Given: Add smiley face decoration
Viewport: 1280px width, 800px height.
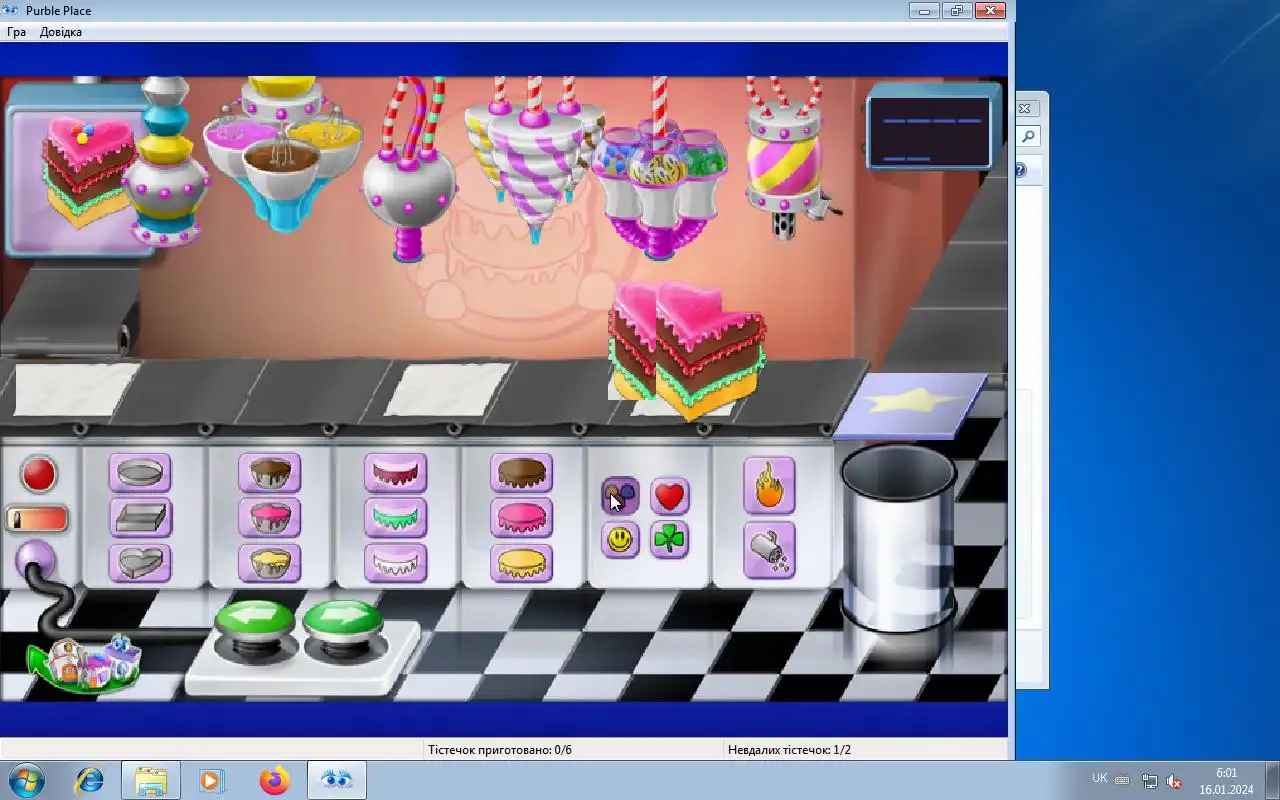Looking at the screenshot, I should point(621,540).
